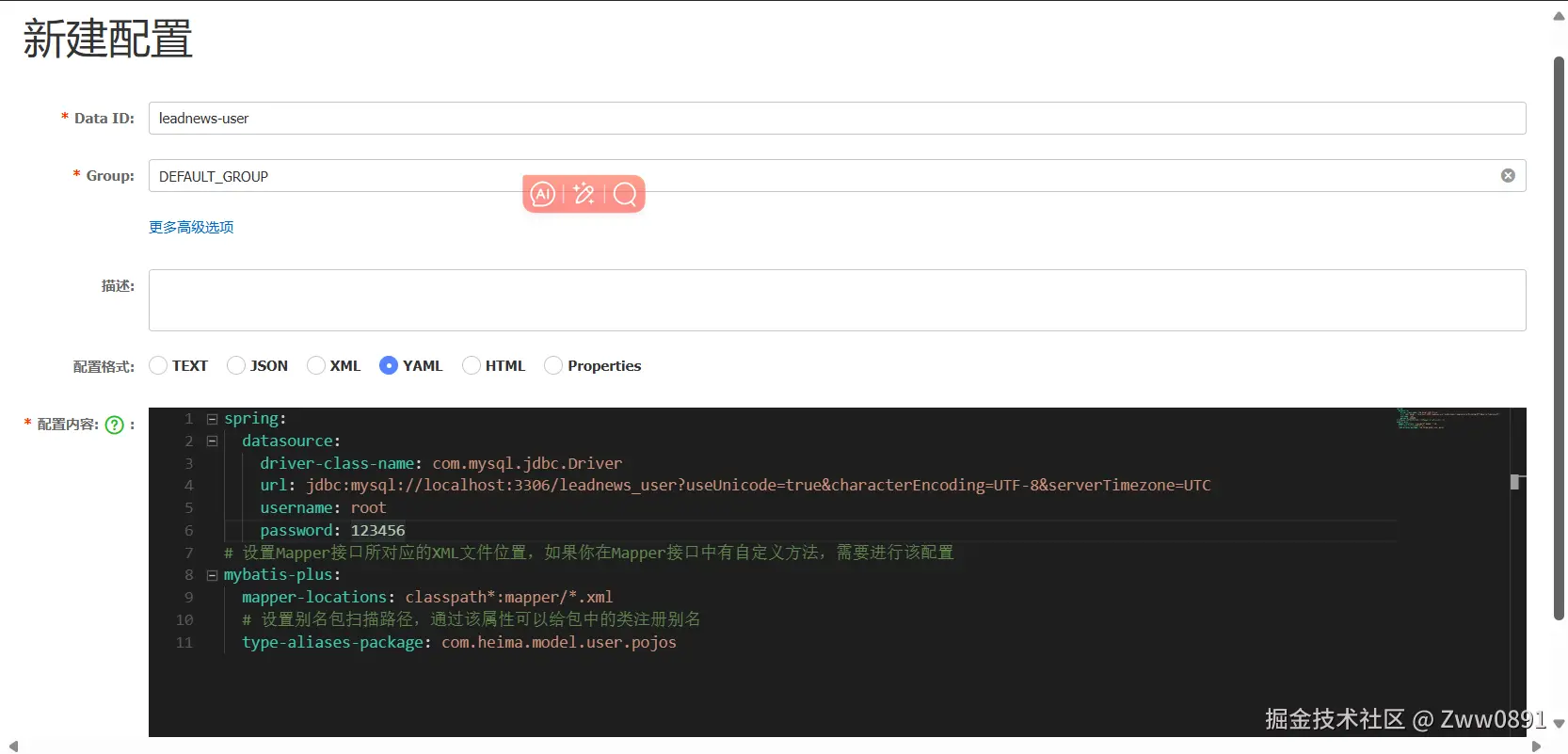Select the TEXT format radio button
Viewport: 1568px width, 754px height.
coord(158,365)
